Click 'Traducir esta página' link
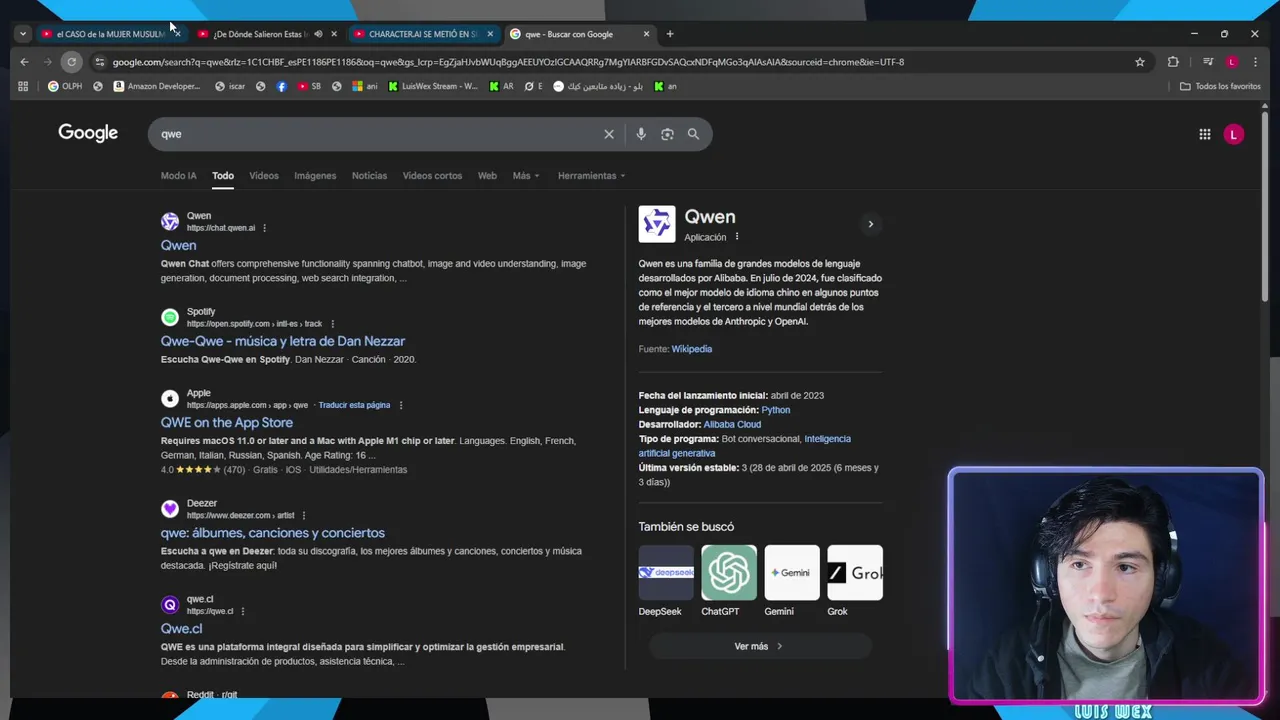 tap(354, 405)
